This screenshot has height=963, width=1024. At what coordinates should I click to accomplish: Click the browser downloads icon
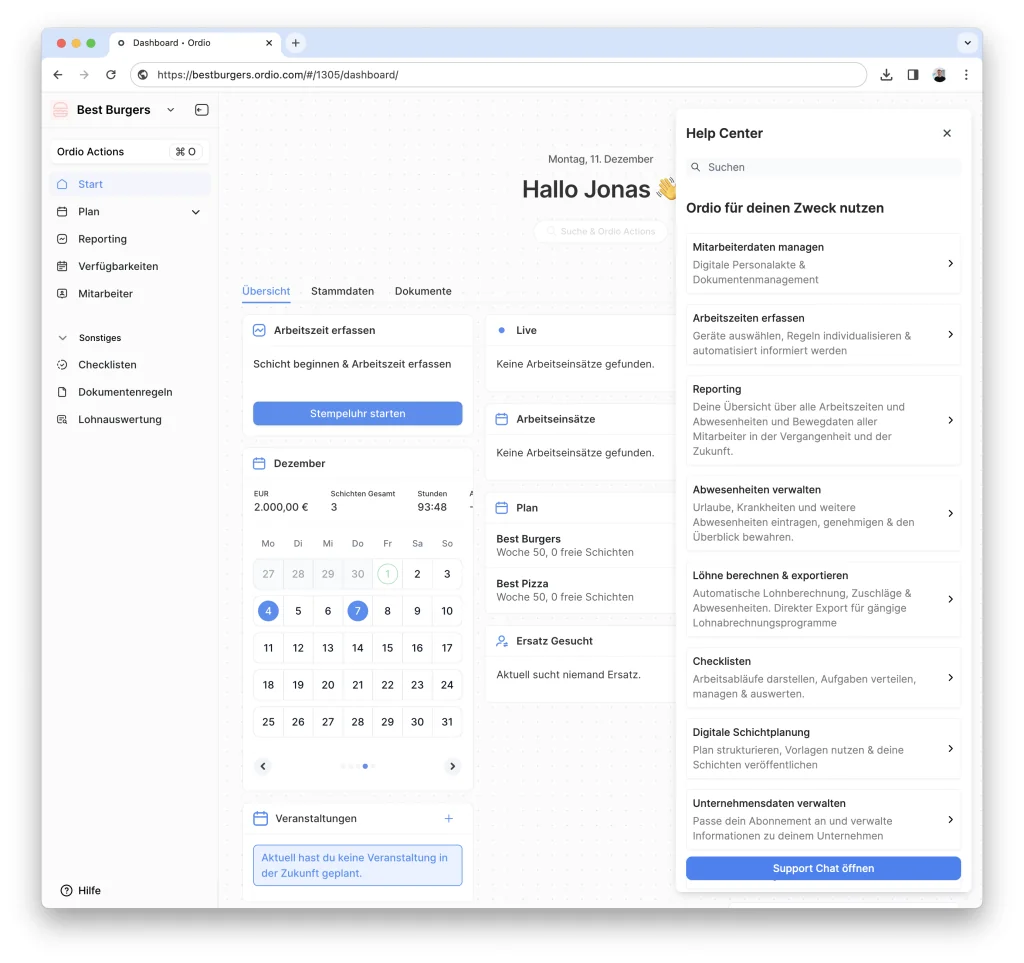(886, 75)
